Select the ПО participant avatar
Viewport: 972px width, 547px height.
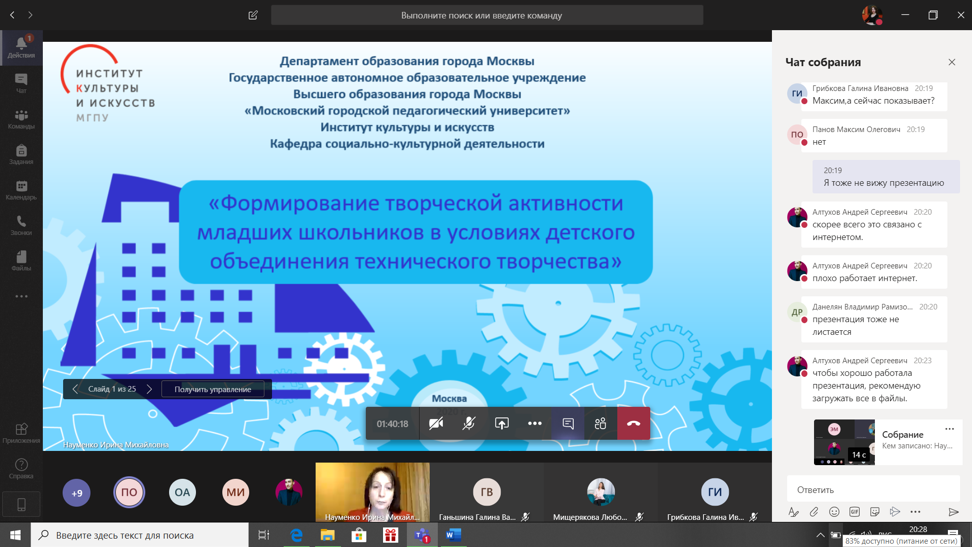pyautogui.click(x=129, y=492)
